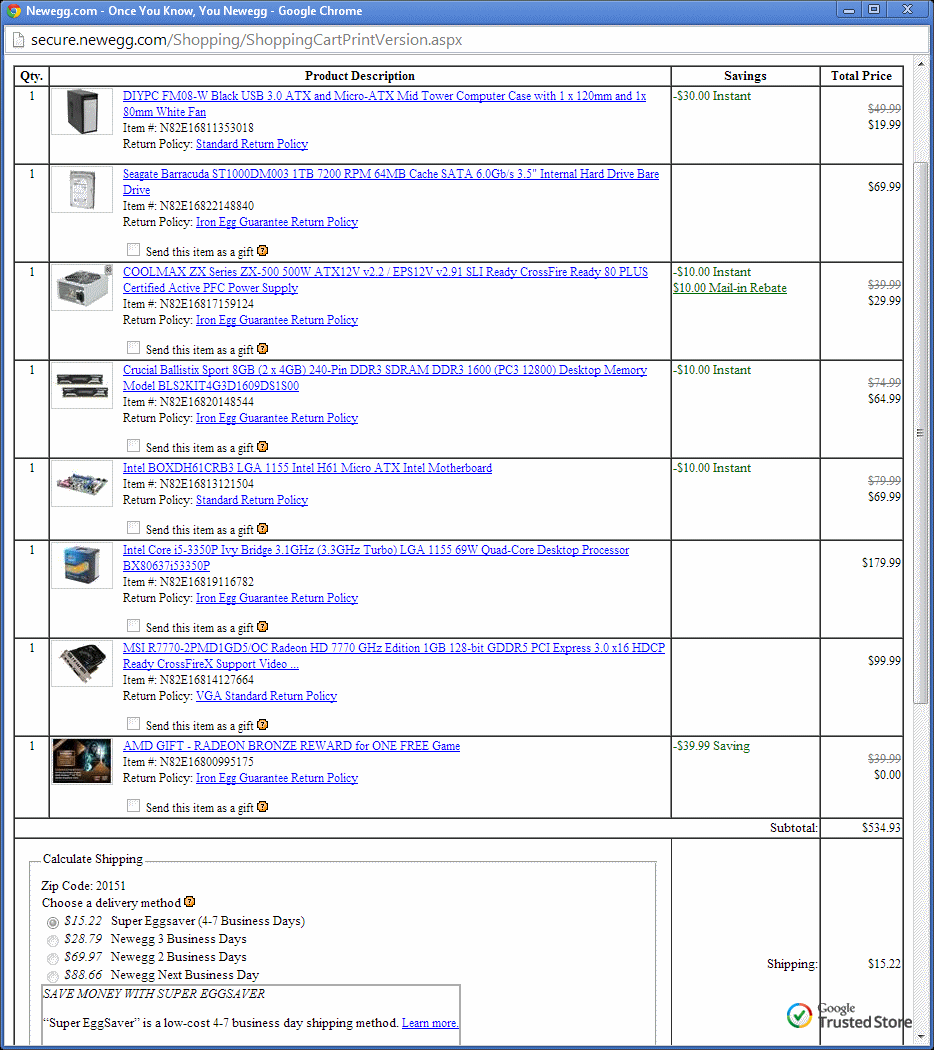Image resolution: width=934 pixels, height=1050 pixels.
Task: Click the Shipping cost $15.22 in total column
Action: pyautogui.click(x=884, y=964)
